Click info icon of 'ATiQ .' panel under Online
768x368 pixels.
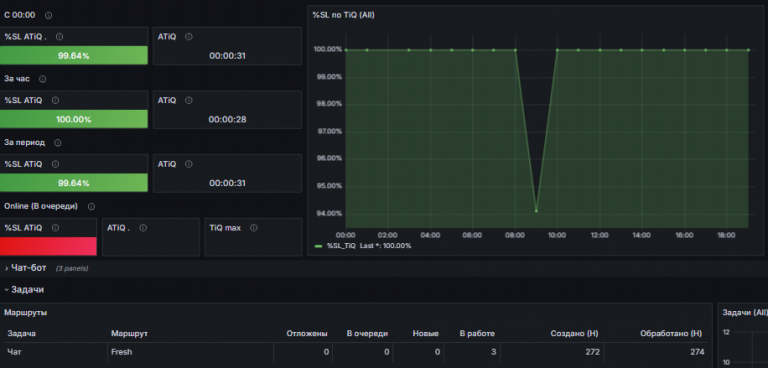tap(143, 227)
